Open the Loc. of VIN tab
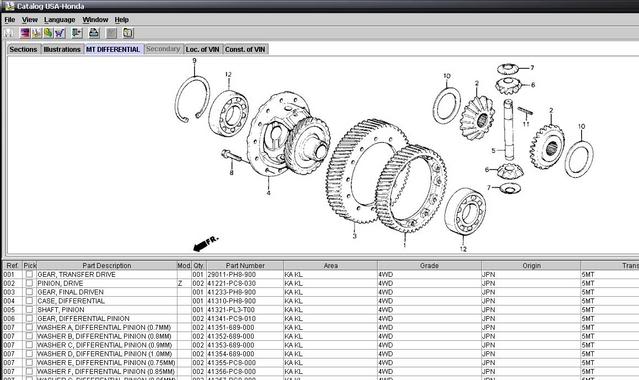The height and width of the screenshot is (380, 639). (x=202, y=49)
